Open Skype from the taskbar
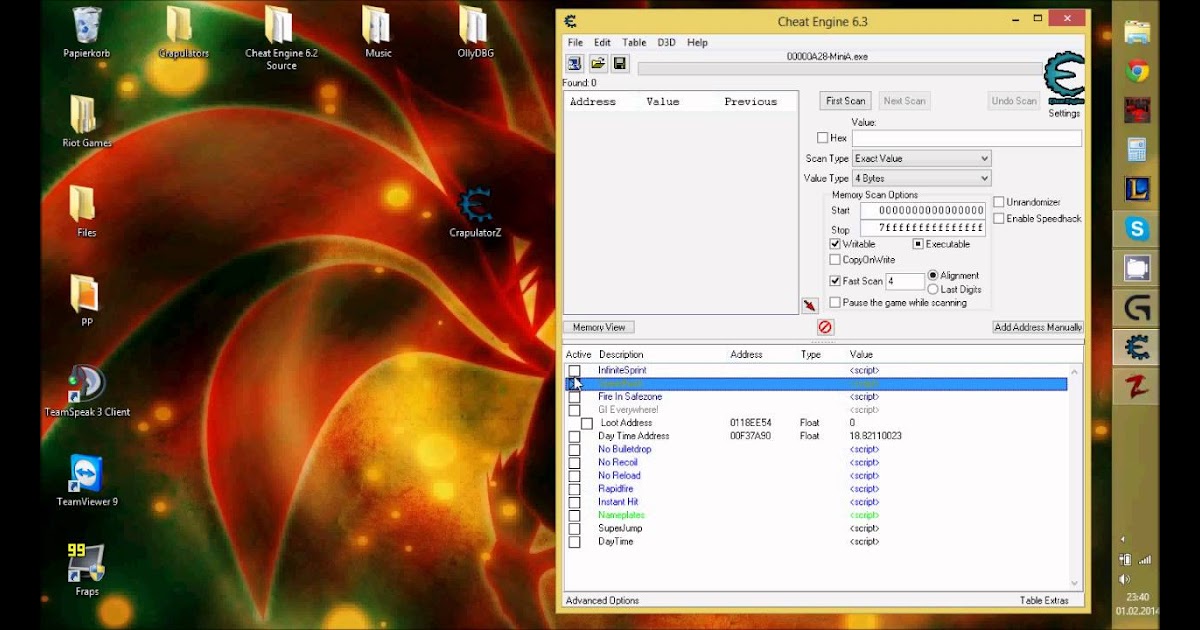This screenshot has width=1200, height=630. [1136, 229]
